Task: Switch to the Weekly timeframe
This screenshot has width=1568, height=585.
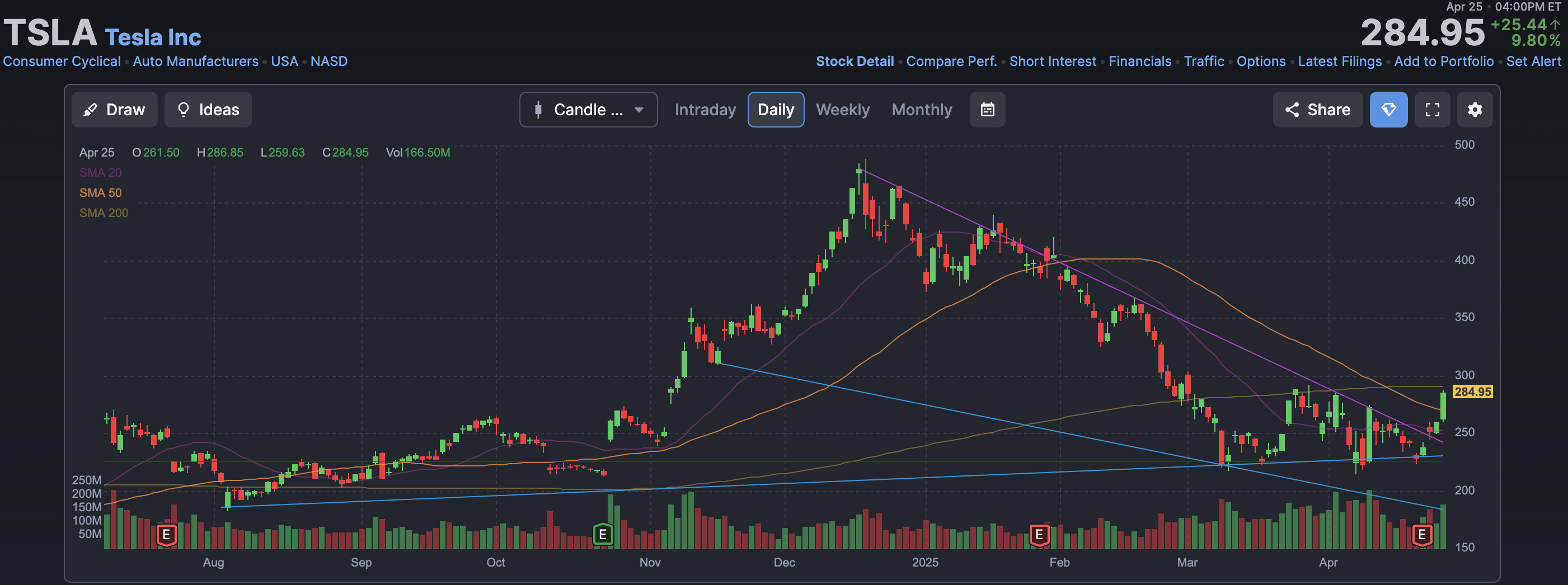Action: pos(842,110)
